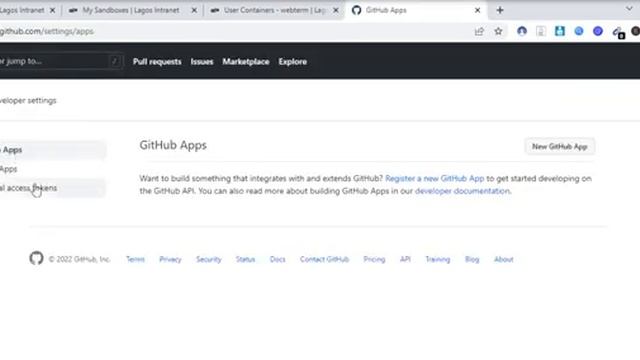The height and width of the screenshot is (360, 640).
Task: Click the dark blue round extension icon
Action: pos(598,31)
